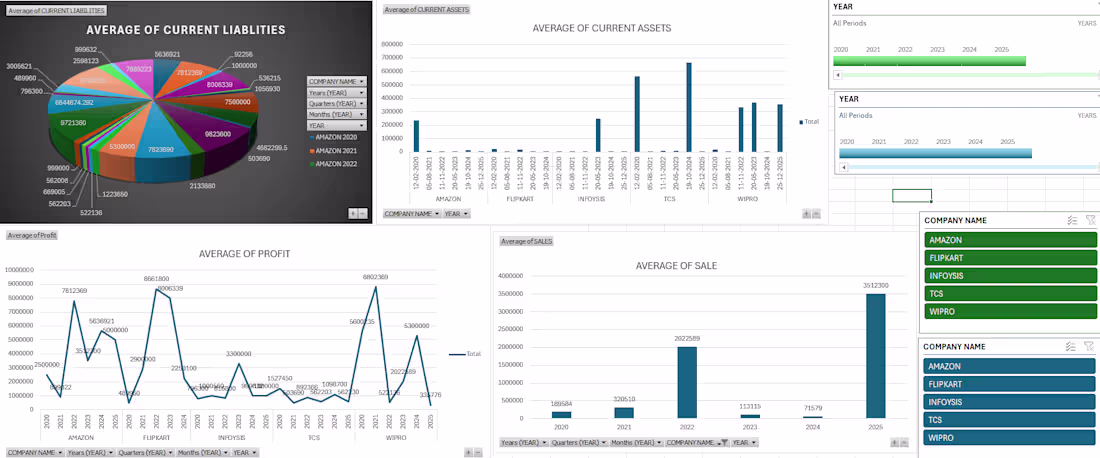Collapse field minus button on liabilities pie chart
Screen dimensions: 1100x458
click(x=362, y=213)
